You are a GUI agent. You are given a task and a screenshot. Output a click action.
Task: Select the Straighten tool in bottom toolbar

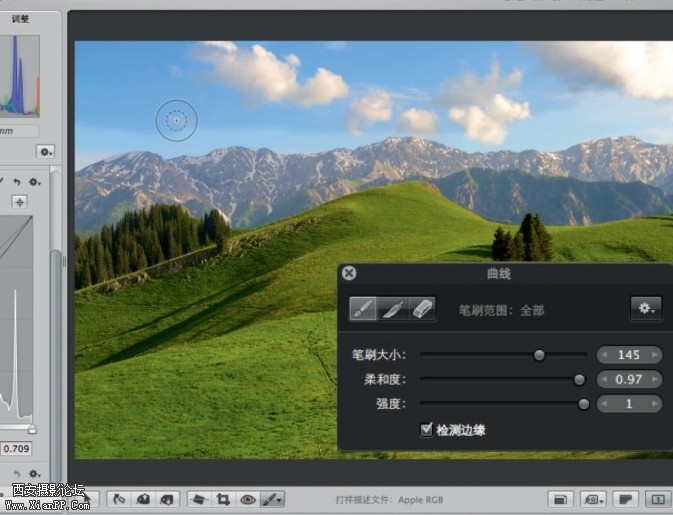(x=198, y=498)
